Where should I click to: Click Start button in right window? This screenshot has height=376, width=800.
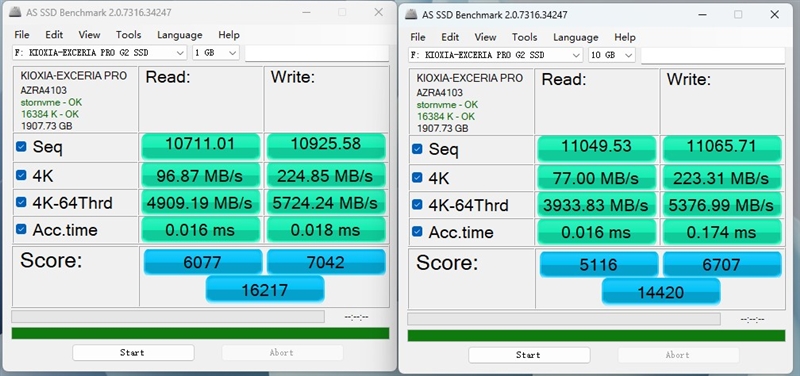tap(529, 355)
